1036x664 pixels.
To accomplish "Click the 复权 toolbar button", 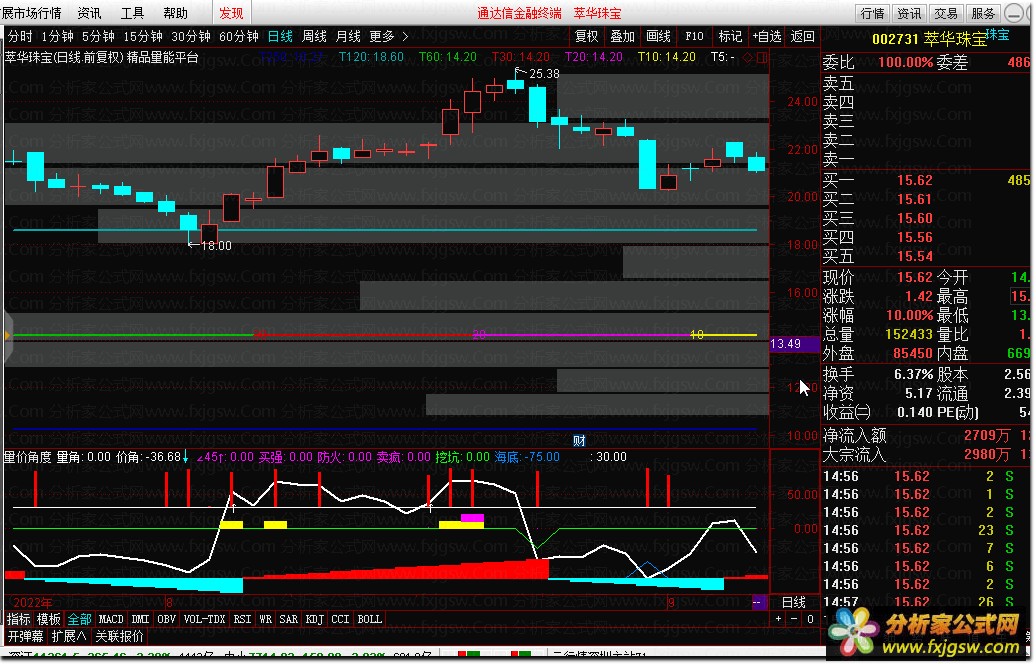I will 586,36.
